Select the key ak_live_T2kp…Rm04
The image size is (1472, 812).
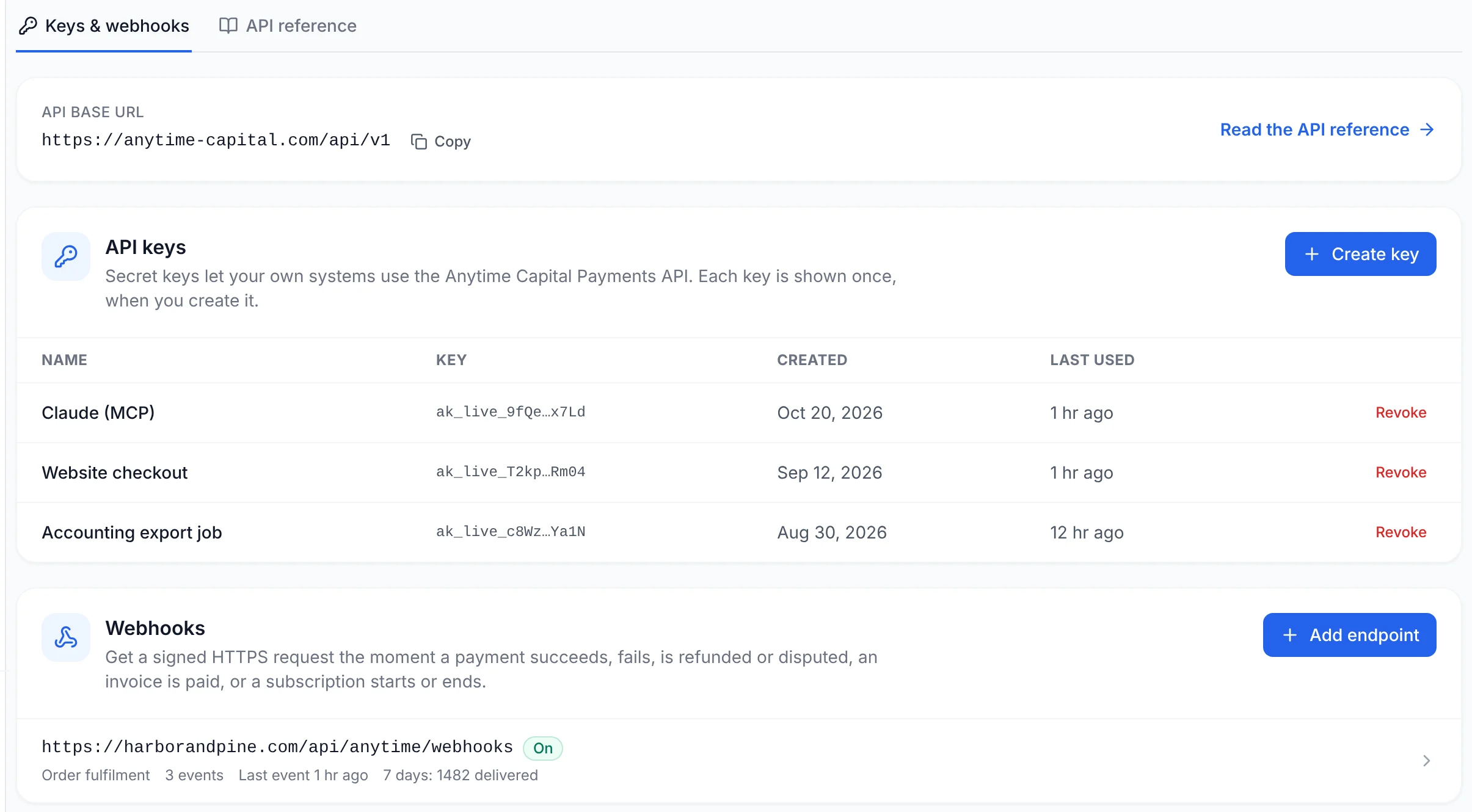coord(511,472)
